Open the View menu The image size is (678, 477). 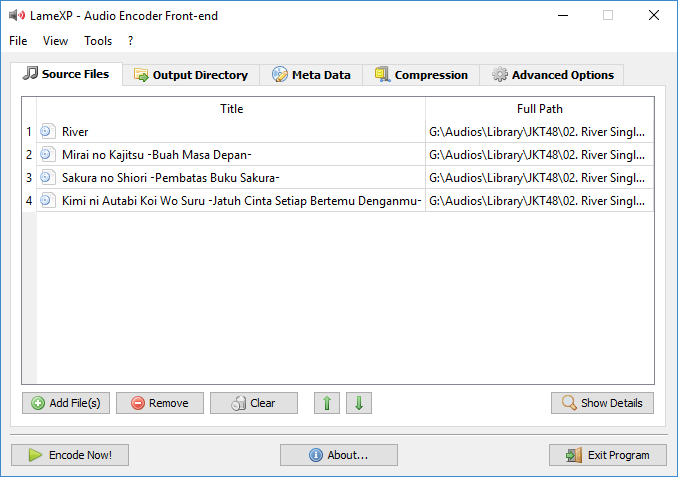coord(55,41)
